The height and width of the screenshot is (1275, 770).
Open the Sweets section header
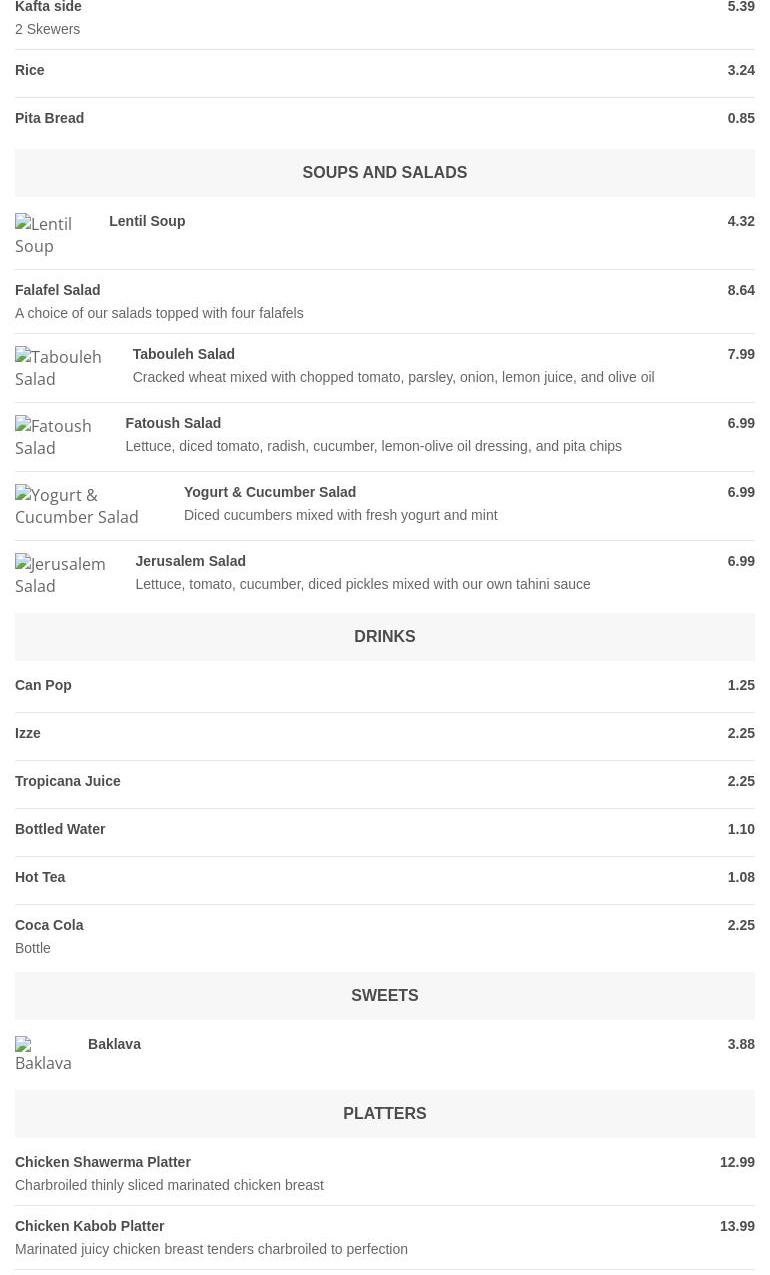385,995
